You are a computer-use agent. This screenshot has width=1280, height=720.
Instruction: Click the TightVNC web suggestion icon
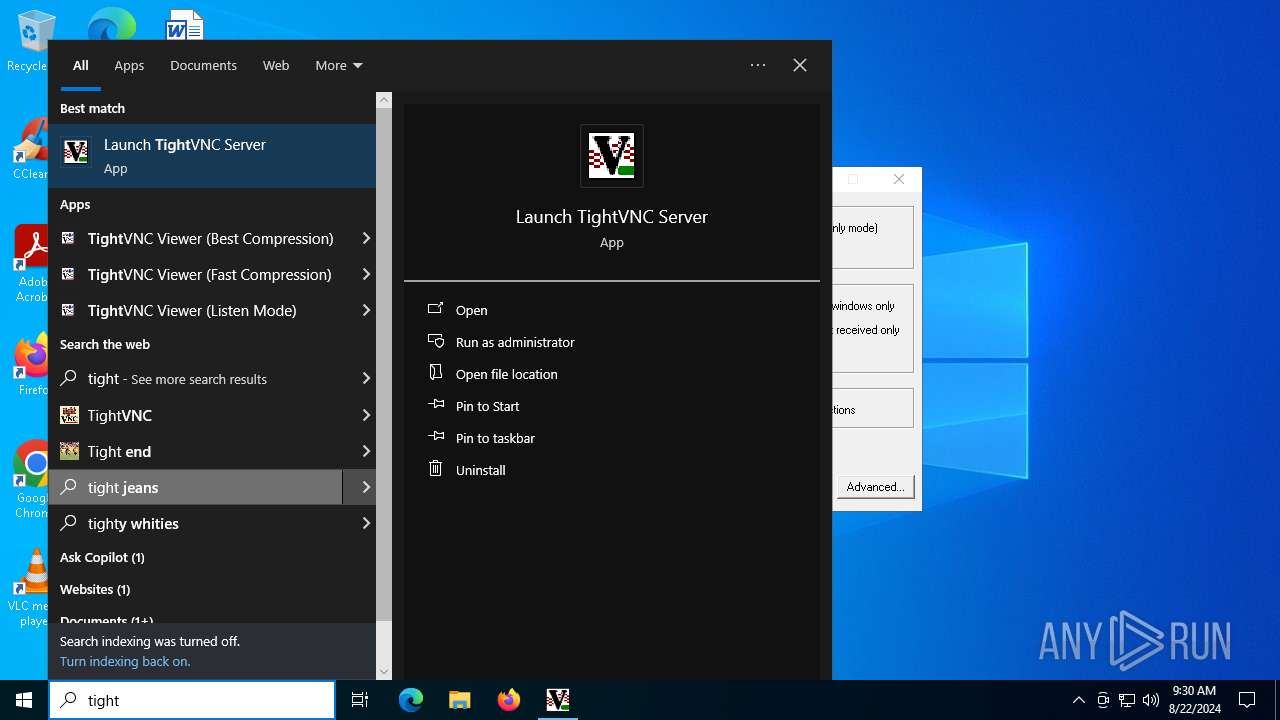click(x=69, y=415)
